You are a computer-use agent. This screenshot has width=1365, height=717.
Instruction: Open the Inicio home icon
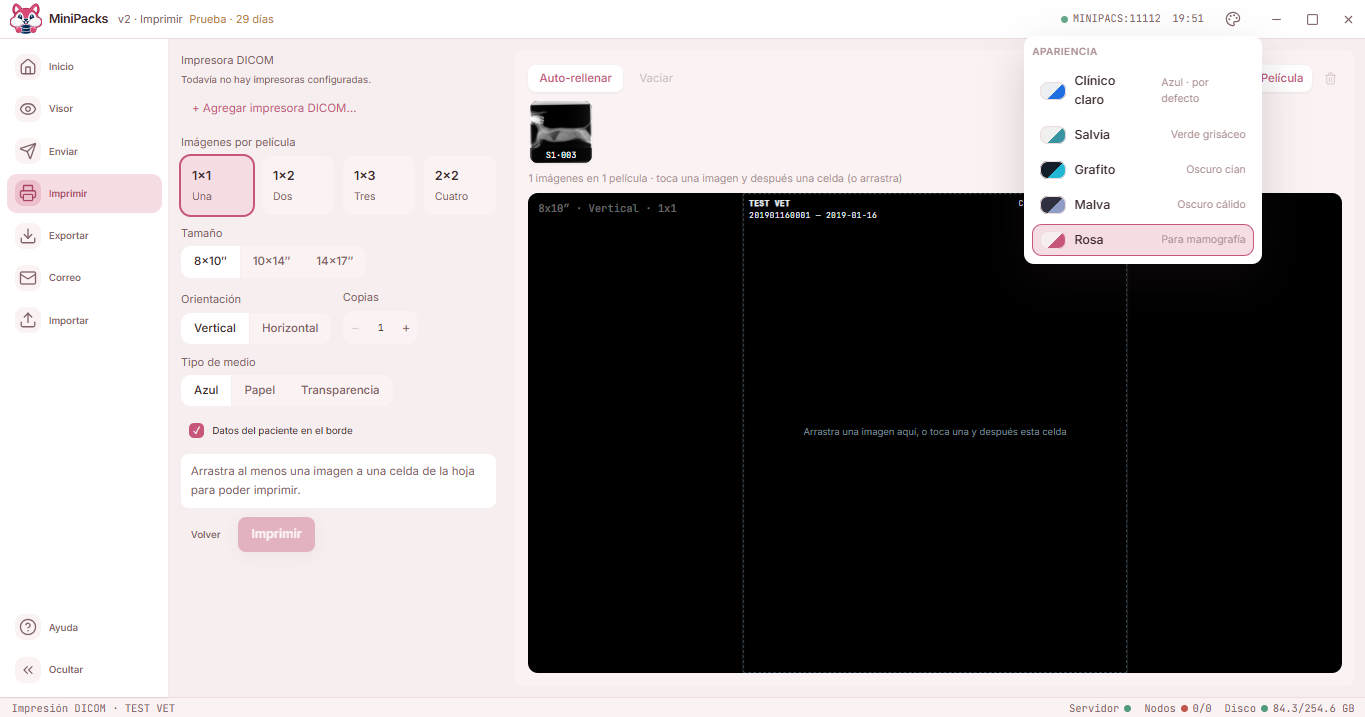coord(28,67)
